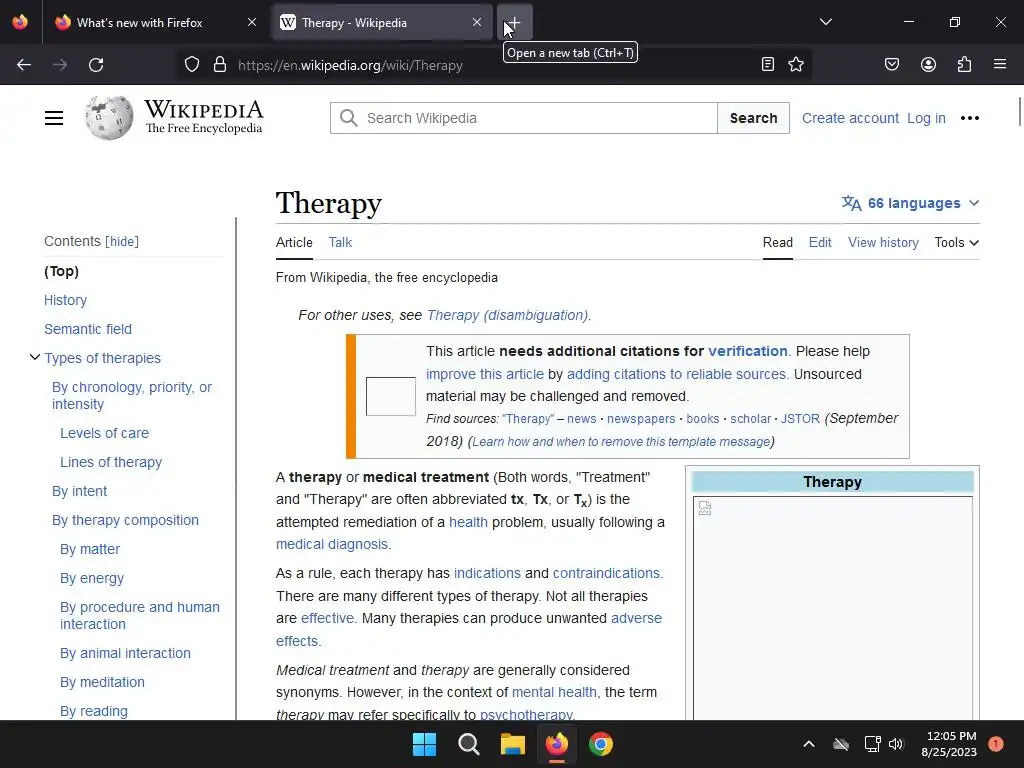
Task: Toggle reader view icon in address bar
Action: 768,64
